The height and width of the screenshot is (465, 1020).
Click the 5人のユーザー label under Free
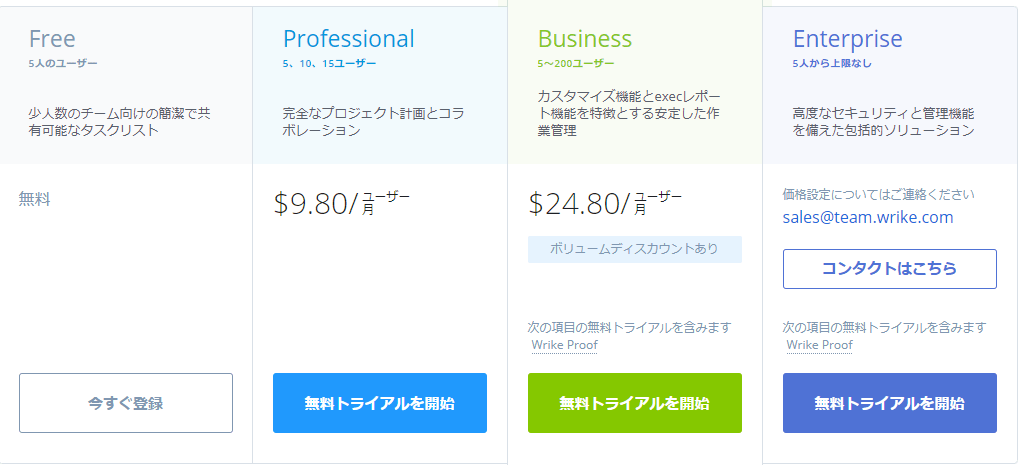[64, 63]
